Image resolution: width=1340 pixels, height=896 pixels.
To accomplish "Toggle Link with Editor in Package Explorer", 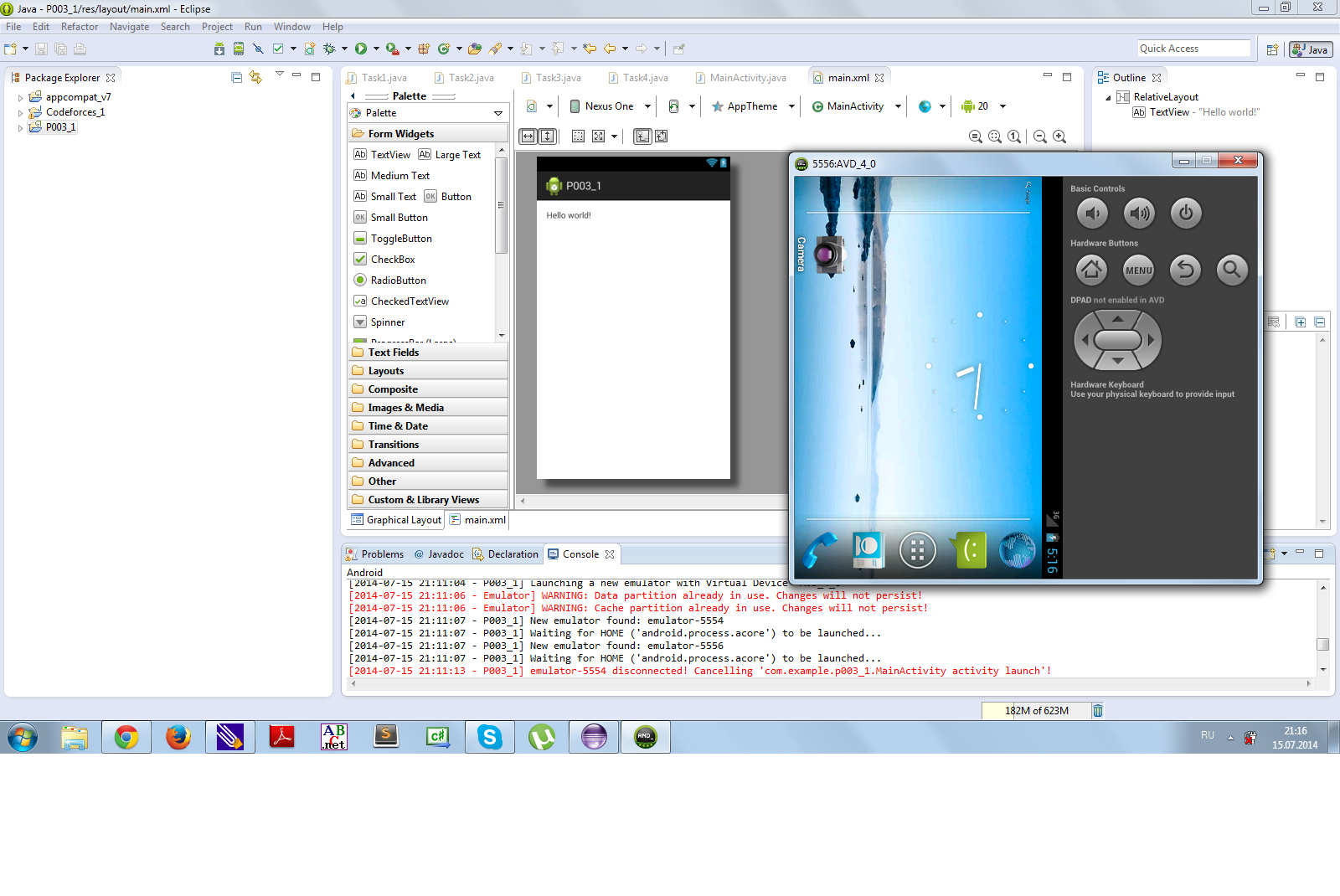I will point(255,77).
